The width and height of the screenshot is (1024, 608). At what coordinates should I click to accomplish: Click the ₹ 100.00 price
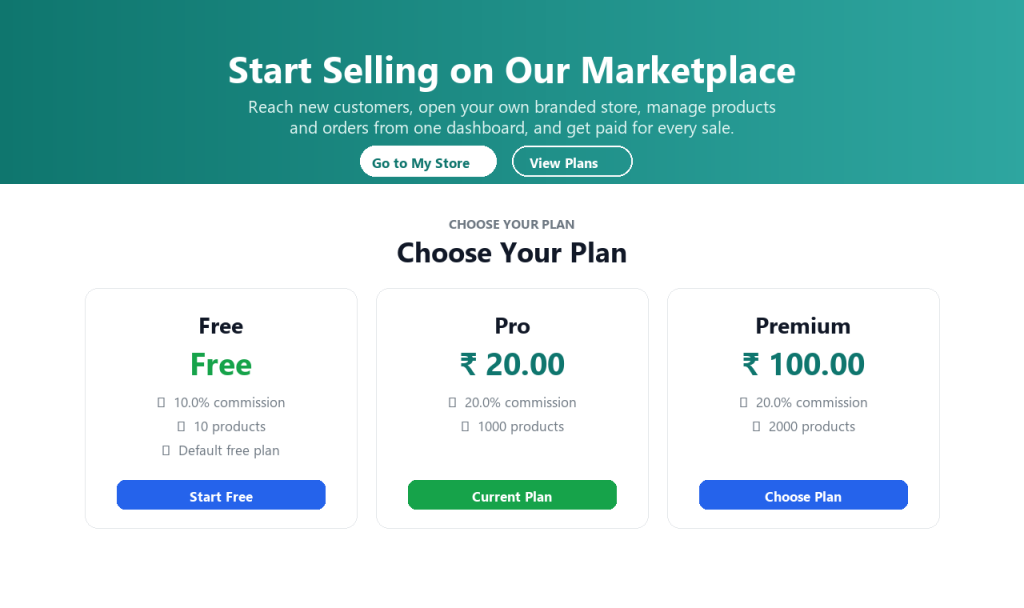[x=803, y=364]
